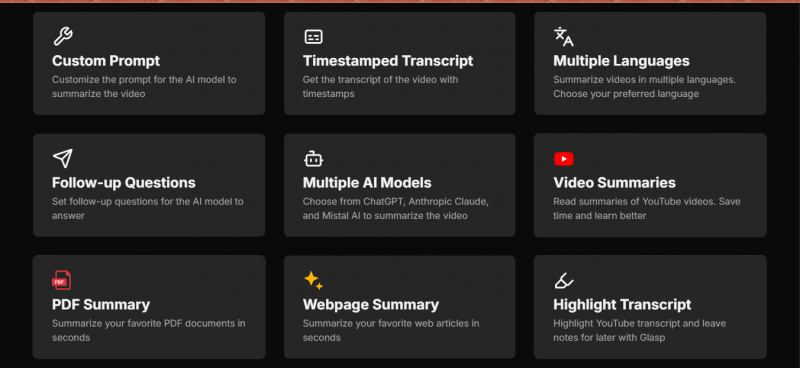The height and width of the screenshot is (368, 800).
Task: Click 'Set follow-up questions for the AI model' text
Action: [x=147, y=208]
